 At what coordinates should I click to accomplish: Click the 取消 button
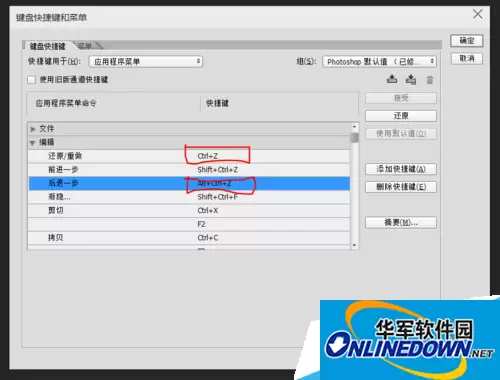tap(467, 58)
